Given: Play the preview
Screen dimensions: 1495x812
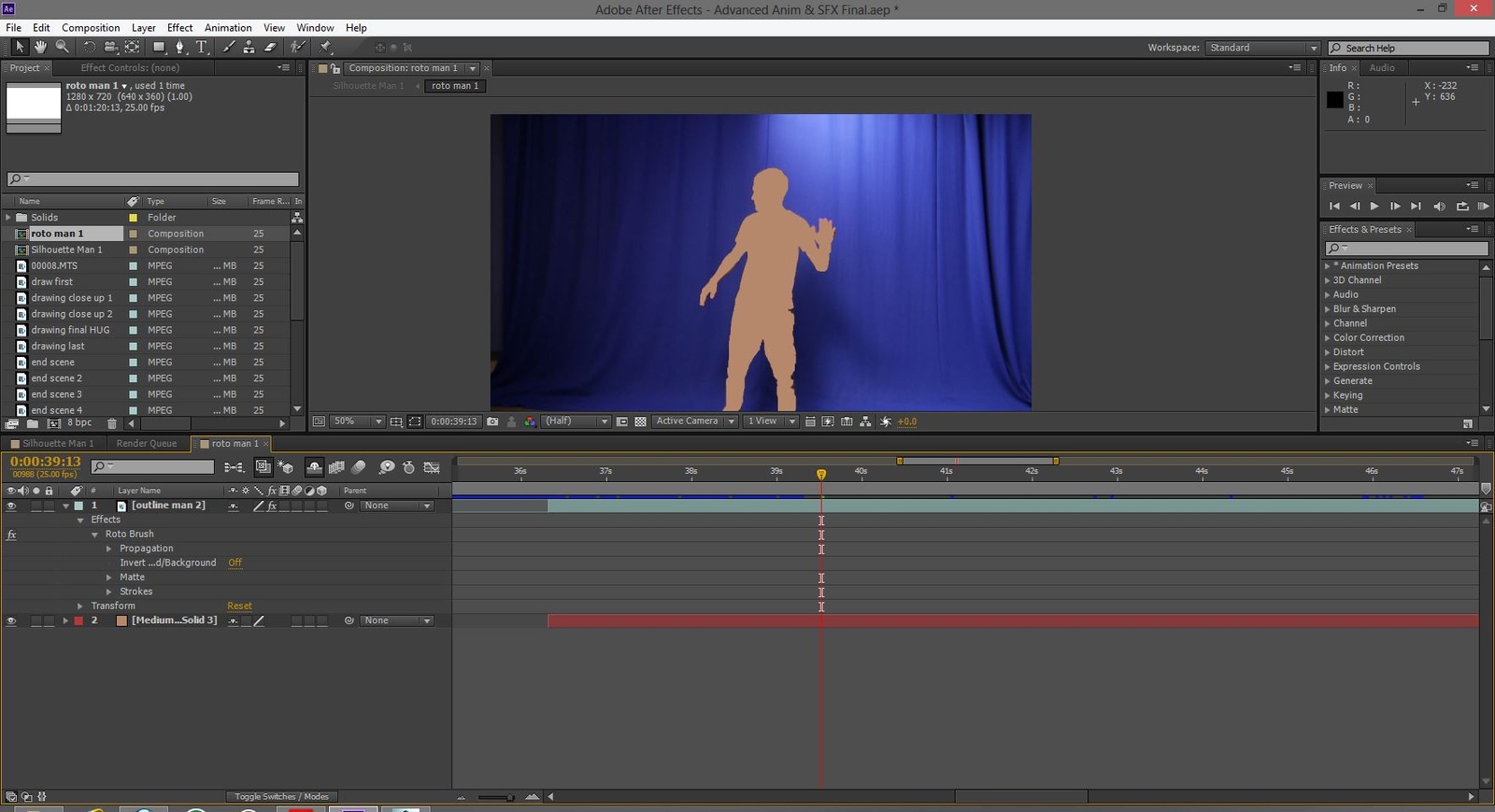Looking at the screenshot, I should [x=1374, y=207].
